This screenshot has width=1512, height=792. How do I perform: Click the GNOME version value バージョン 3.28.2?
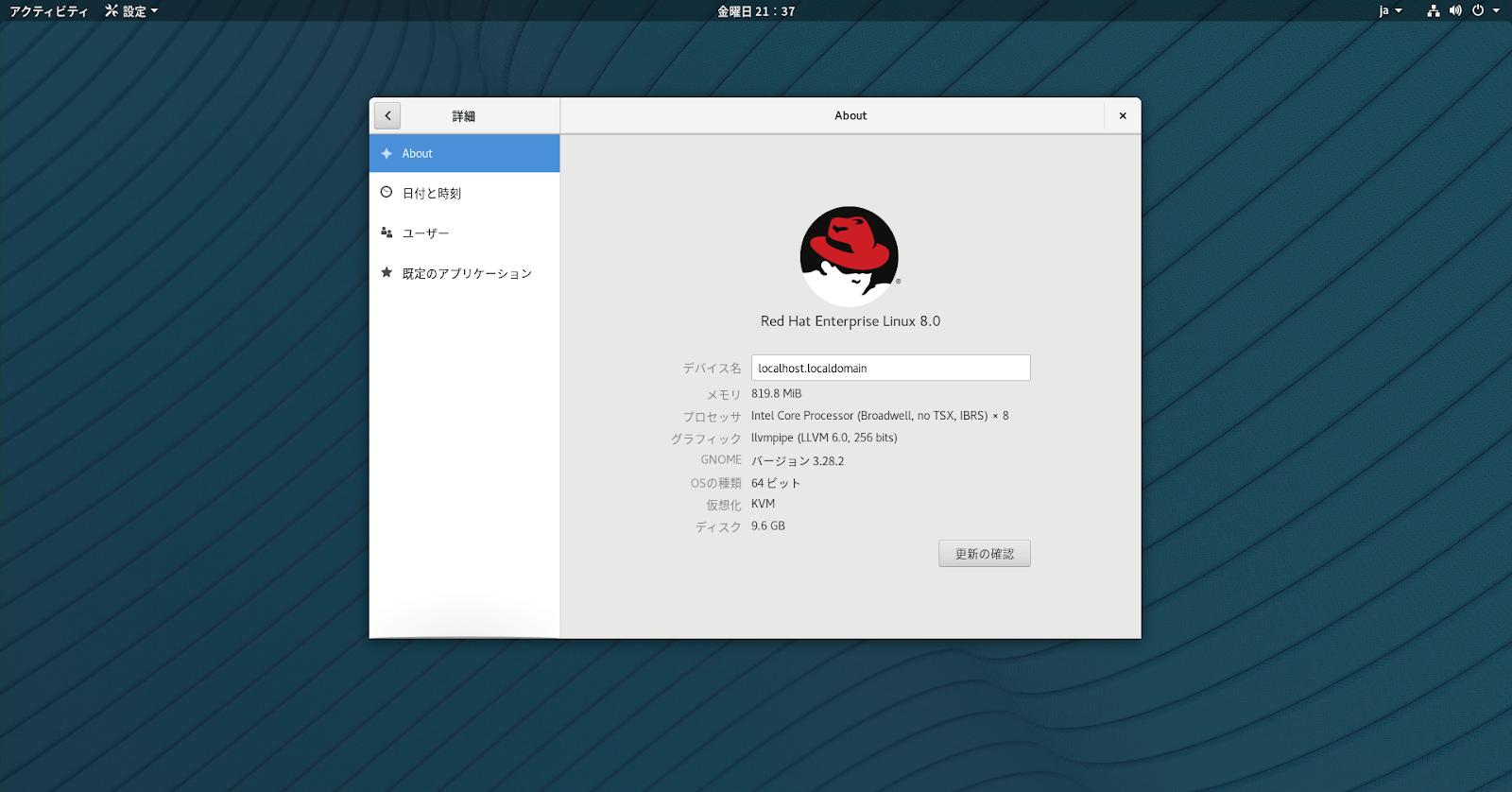point(798,461)
